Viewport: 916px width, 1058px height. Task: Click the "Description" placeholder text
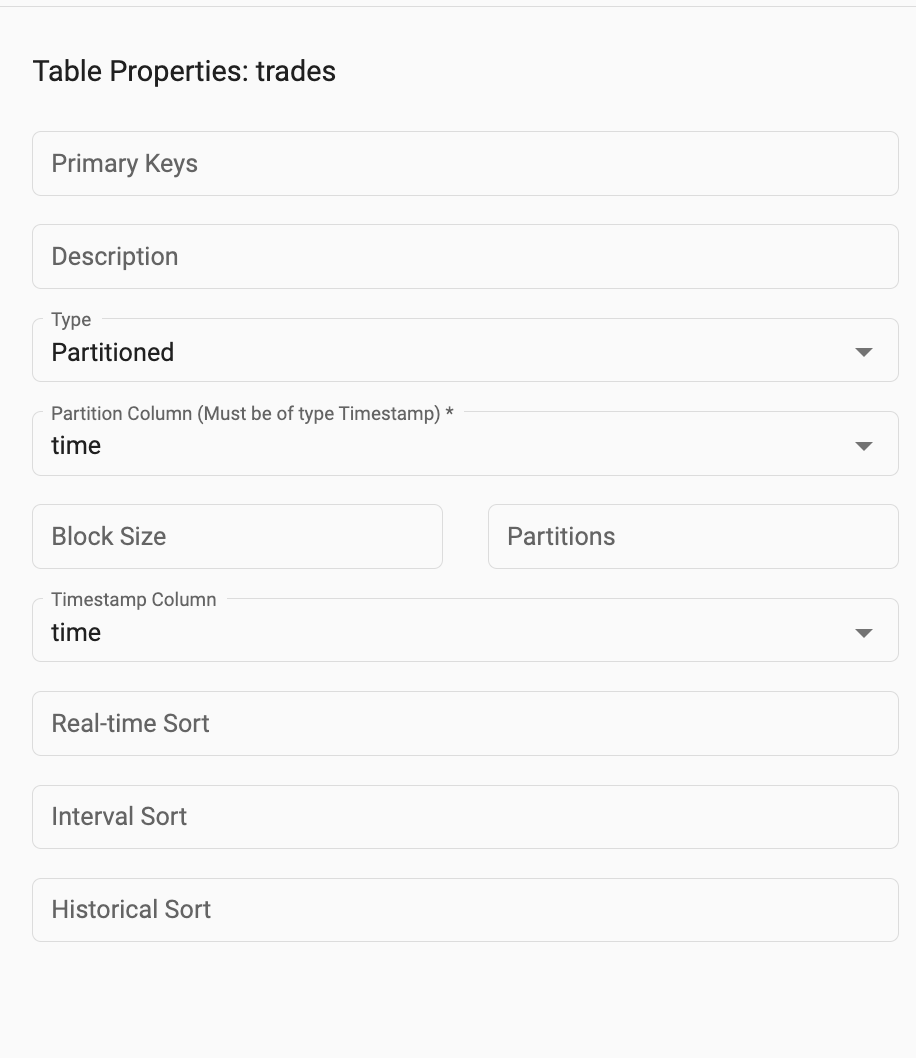[x=115, y=257]
